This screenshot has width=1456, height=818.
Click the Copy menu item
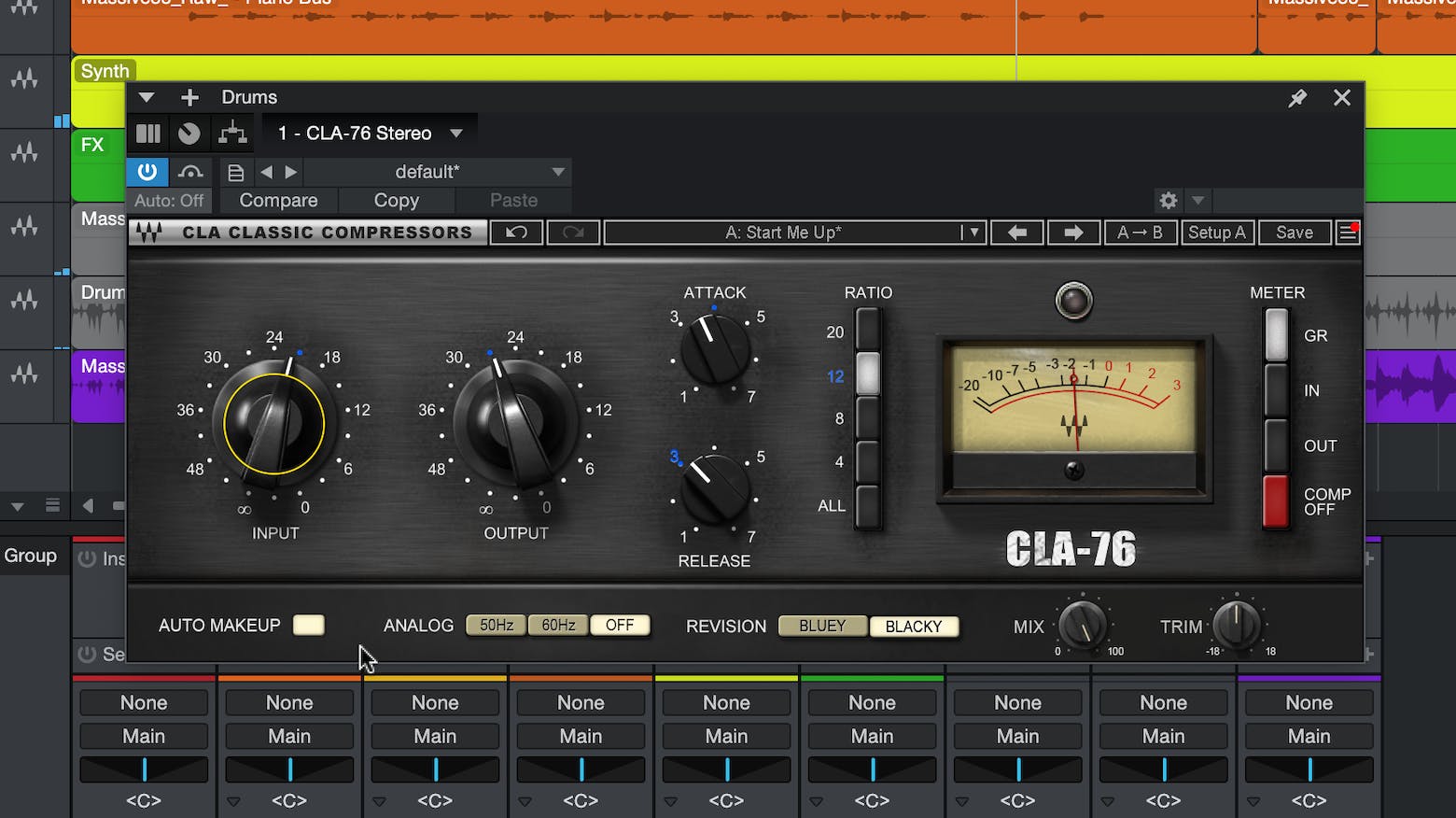[x=397, y=201]
